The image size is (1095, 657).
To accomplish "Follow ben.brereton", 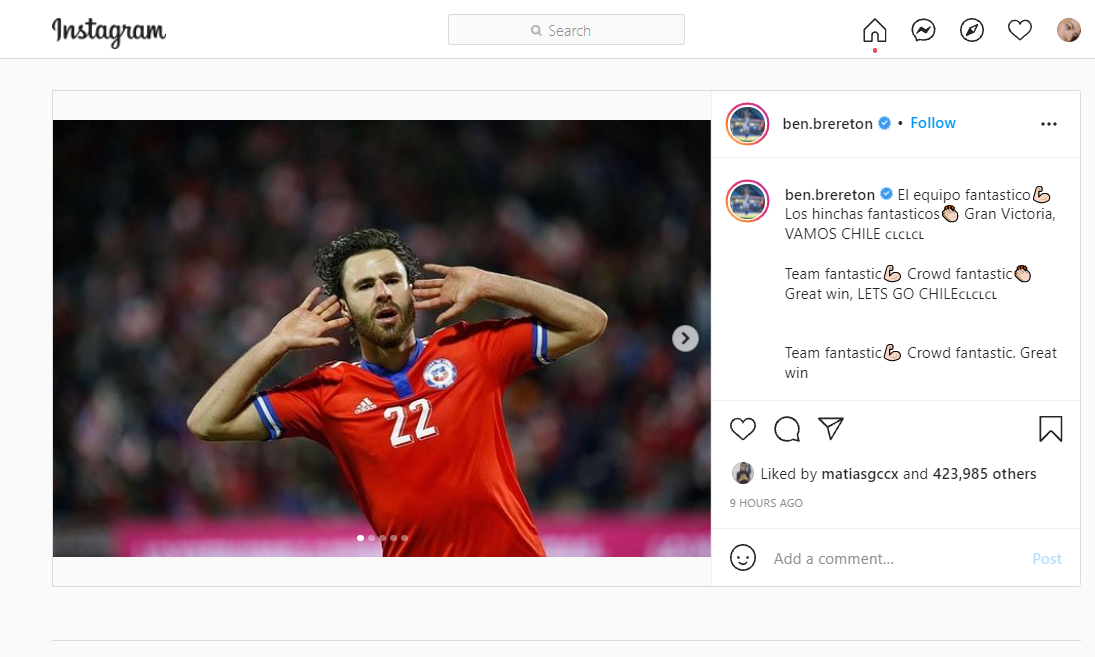I will click(932, 123).
